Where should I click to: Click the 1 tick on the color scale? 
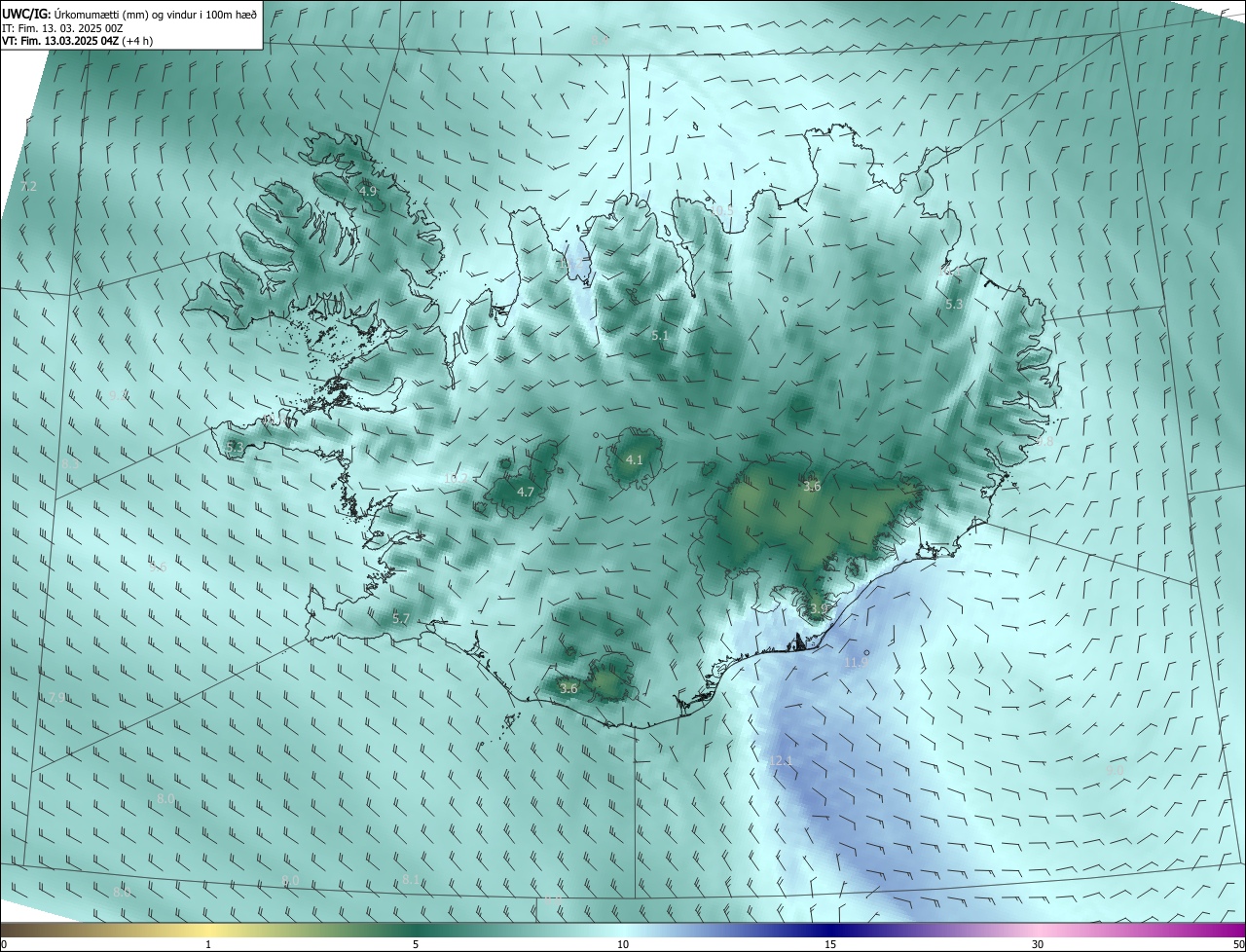208,944
